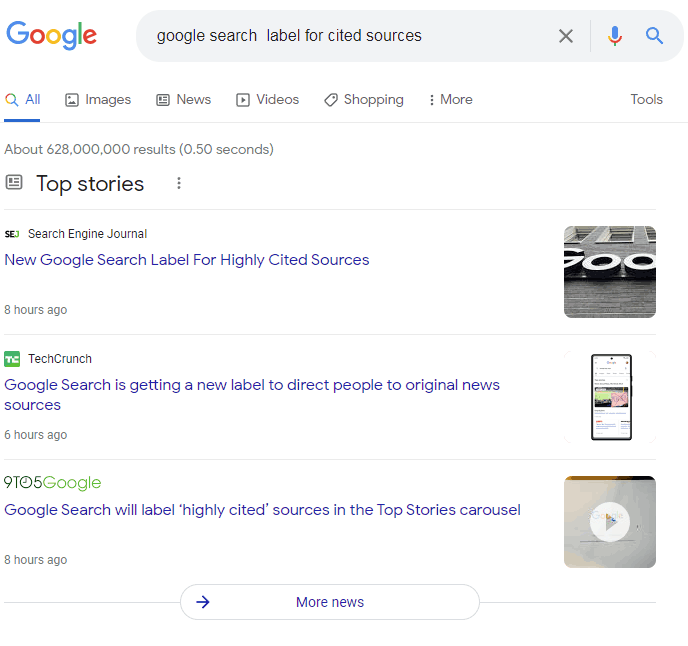This screenshot has width=688, height=646.
Task: Clear the search box text
Action: 566,36
